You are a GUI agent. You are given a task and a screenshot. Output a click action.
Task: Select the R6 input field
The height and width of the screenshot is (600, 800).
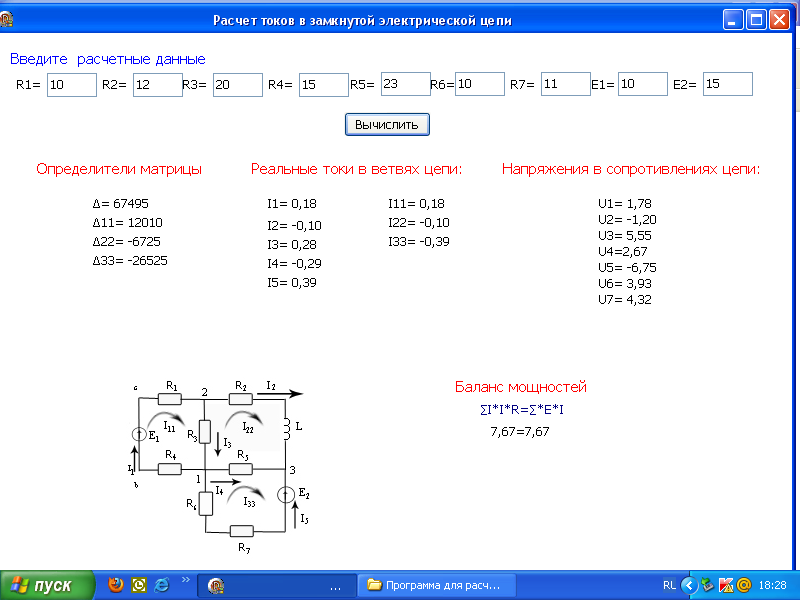[x=480, y=84]
